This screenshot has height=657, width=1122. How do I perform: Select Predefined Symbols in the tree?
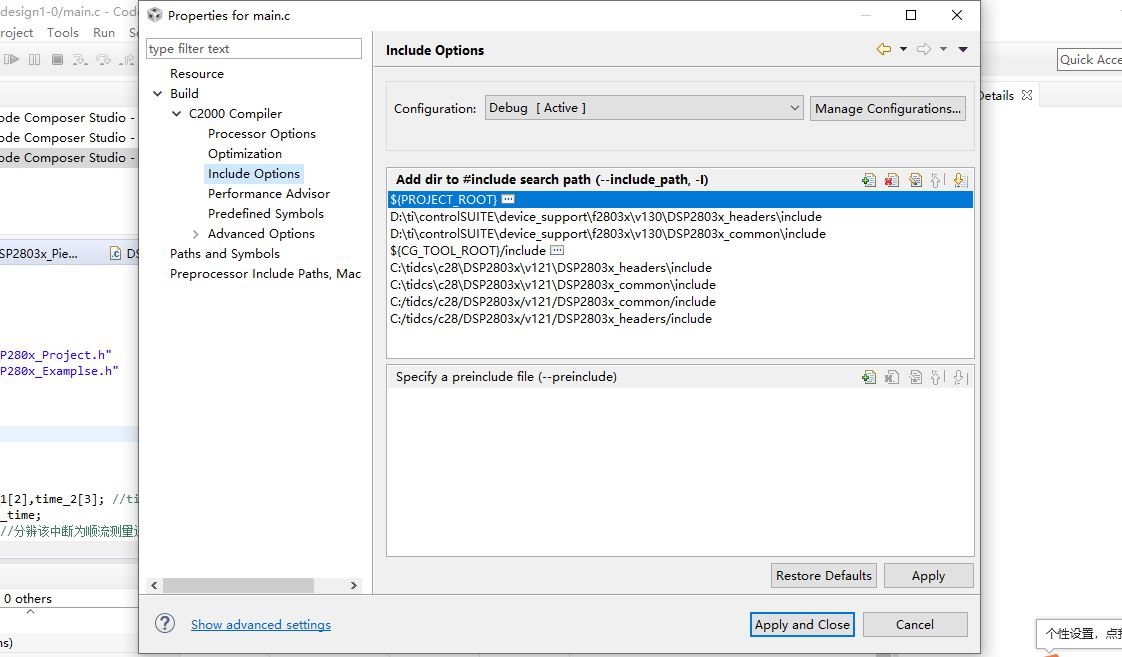[265, 213]
